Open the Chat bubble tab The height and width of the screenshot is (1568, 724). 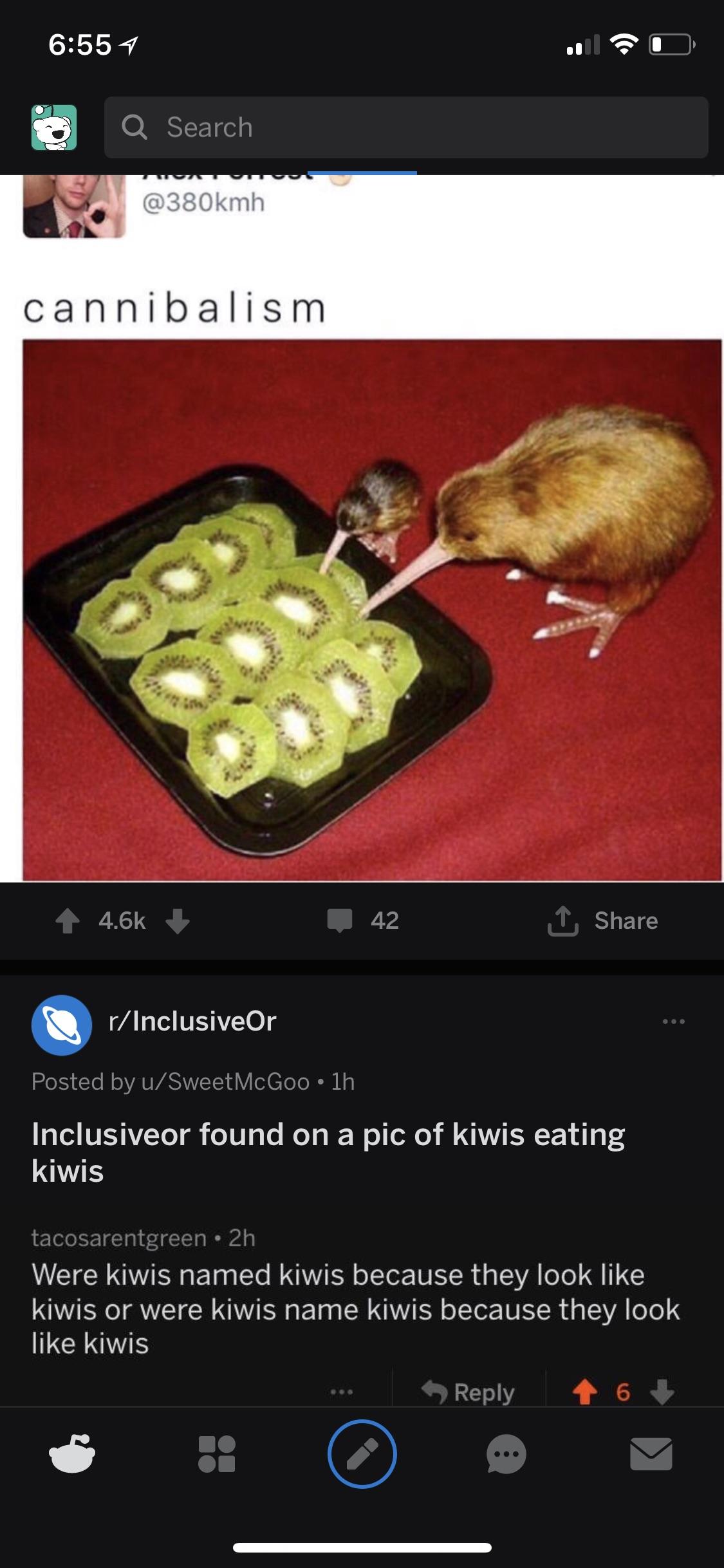(x=506, y=1453)
